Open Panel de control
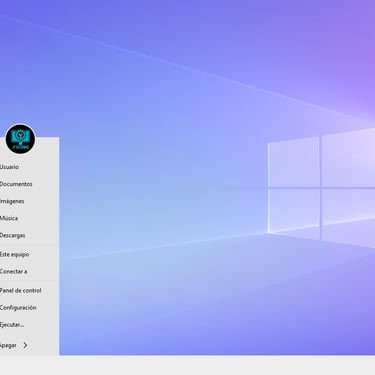375x375 pixels. tap(21, 290)
